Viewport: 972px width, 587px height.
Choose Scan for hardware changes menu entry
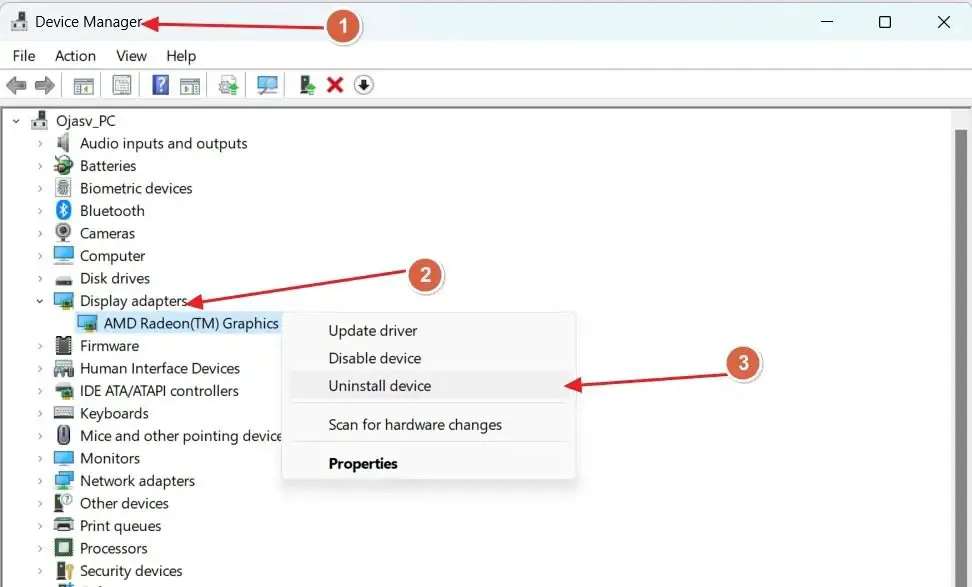click(429, 425)
